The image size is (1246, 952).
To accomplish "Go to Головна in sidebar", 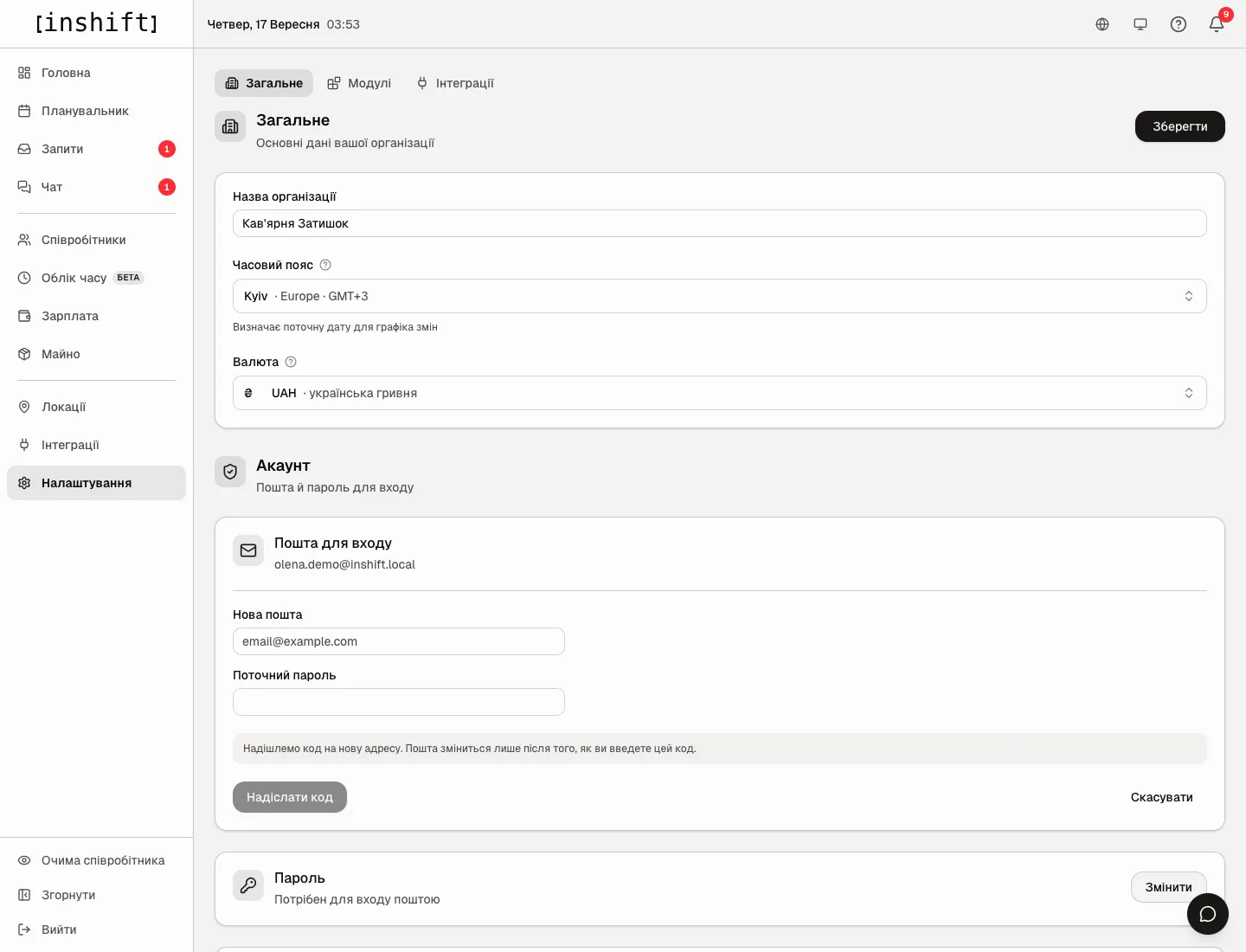I will (x=96, y=73).
